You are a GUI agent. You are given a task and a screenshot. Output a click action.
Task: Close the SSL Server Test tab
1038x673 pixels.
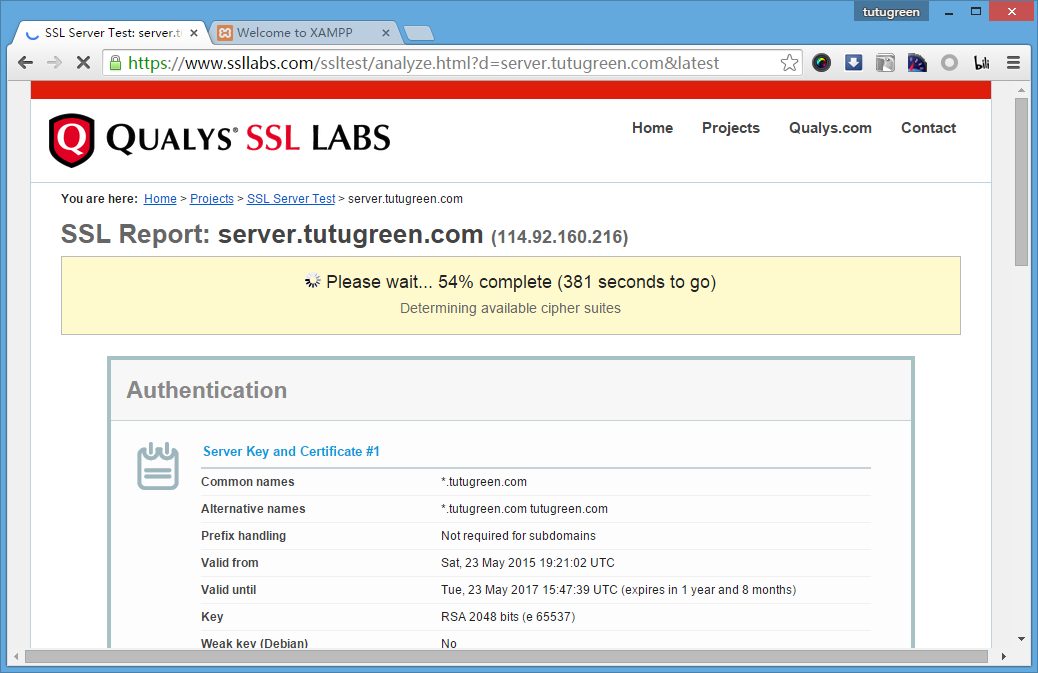194,32
